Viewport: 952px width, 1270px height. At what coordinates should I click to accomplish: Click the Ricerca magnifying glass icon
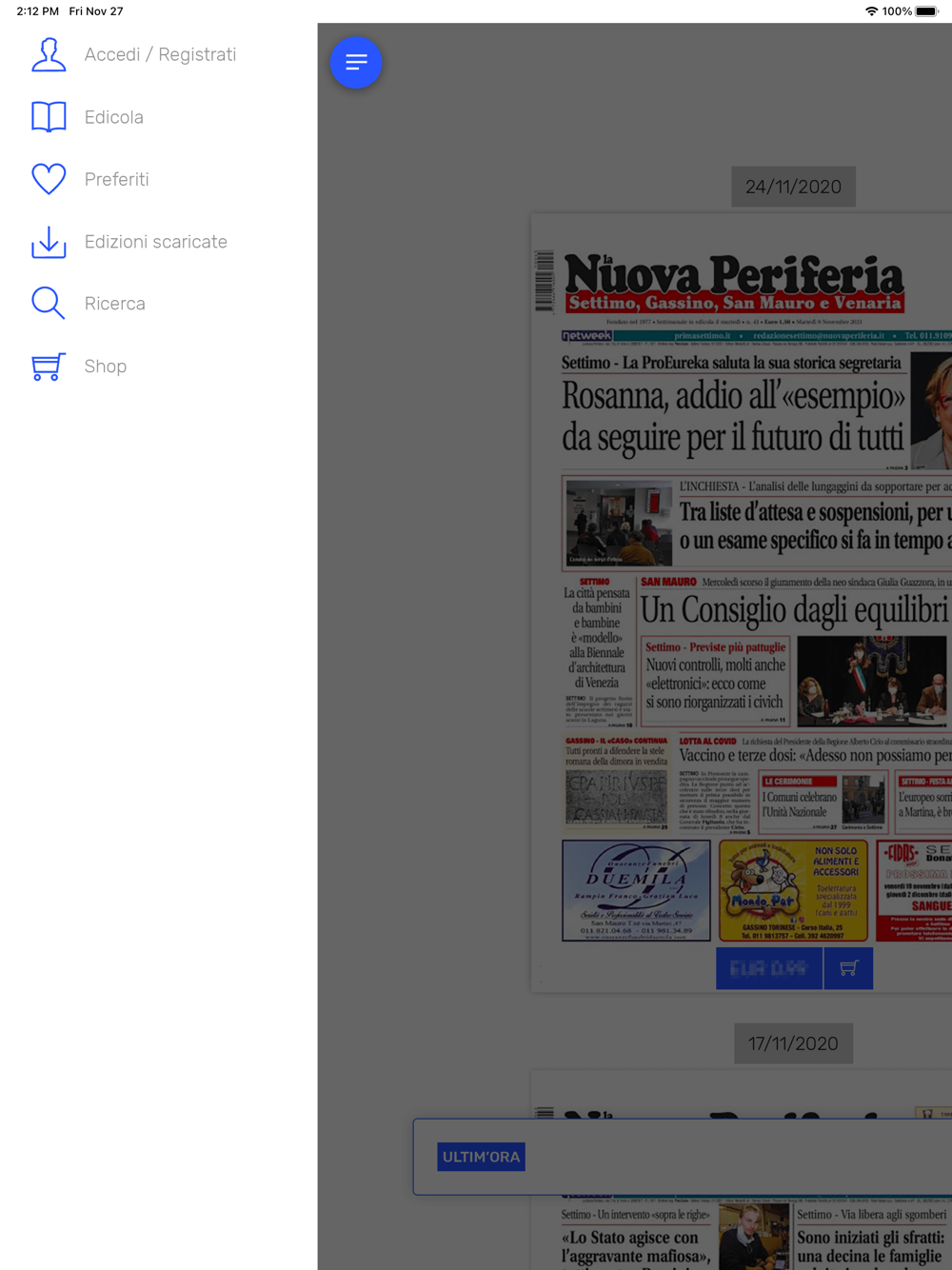pyautogui.click(x=49, y=304)
